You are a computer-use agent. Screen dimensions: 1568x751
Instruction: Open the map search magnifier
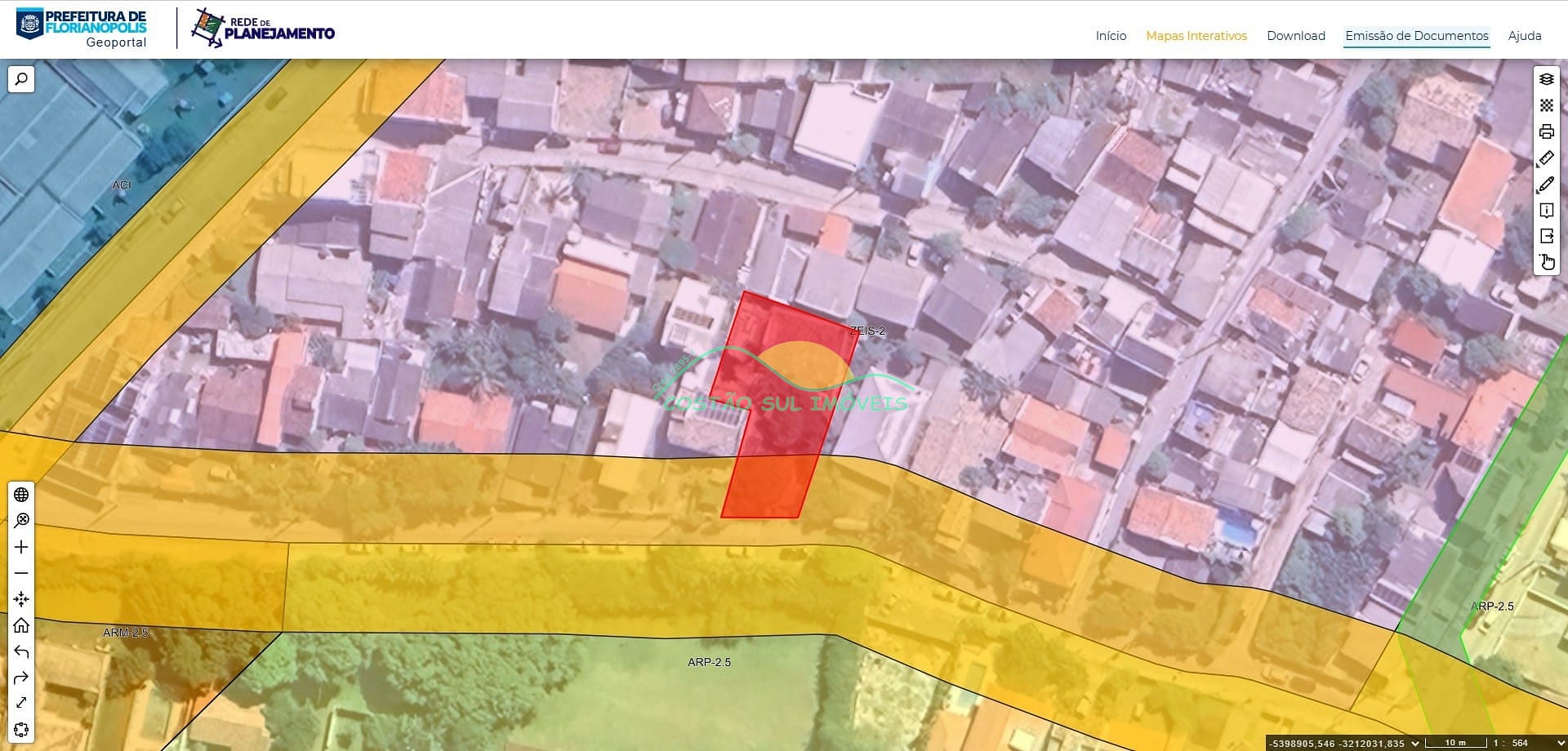click(21, 79)
